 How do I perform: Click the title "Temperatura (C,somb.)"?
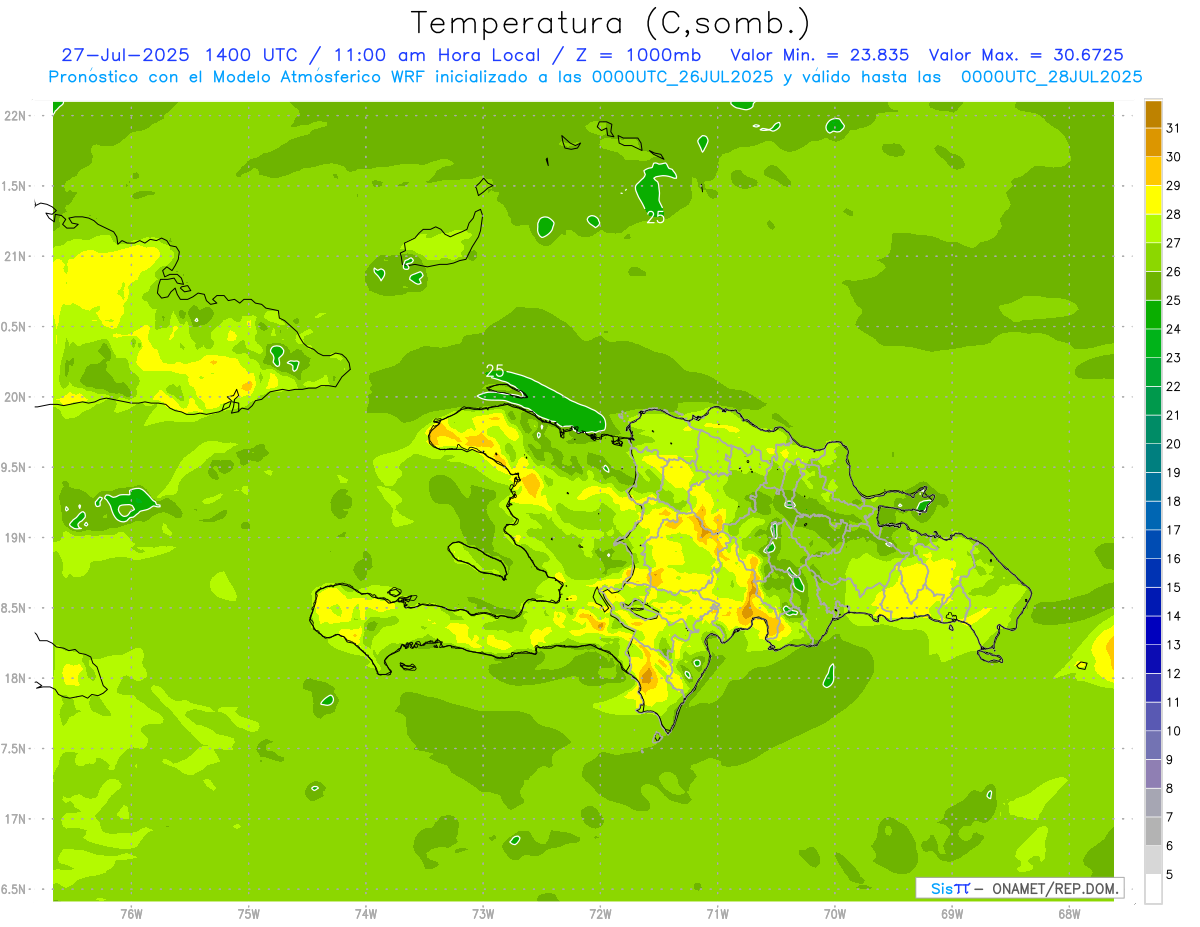click(x=610, y=23)
